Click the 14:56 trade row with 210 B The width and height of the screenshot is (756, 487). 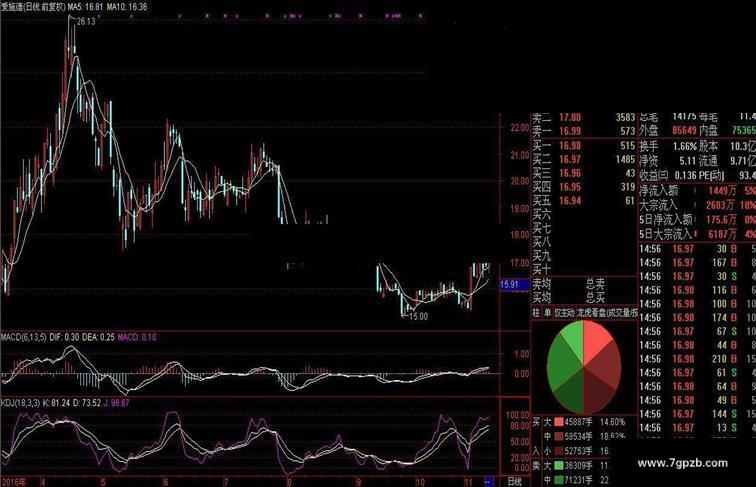pos(697,359)
